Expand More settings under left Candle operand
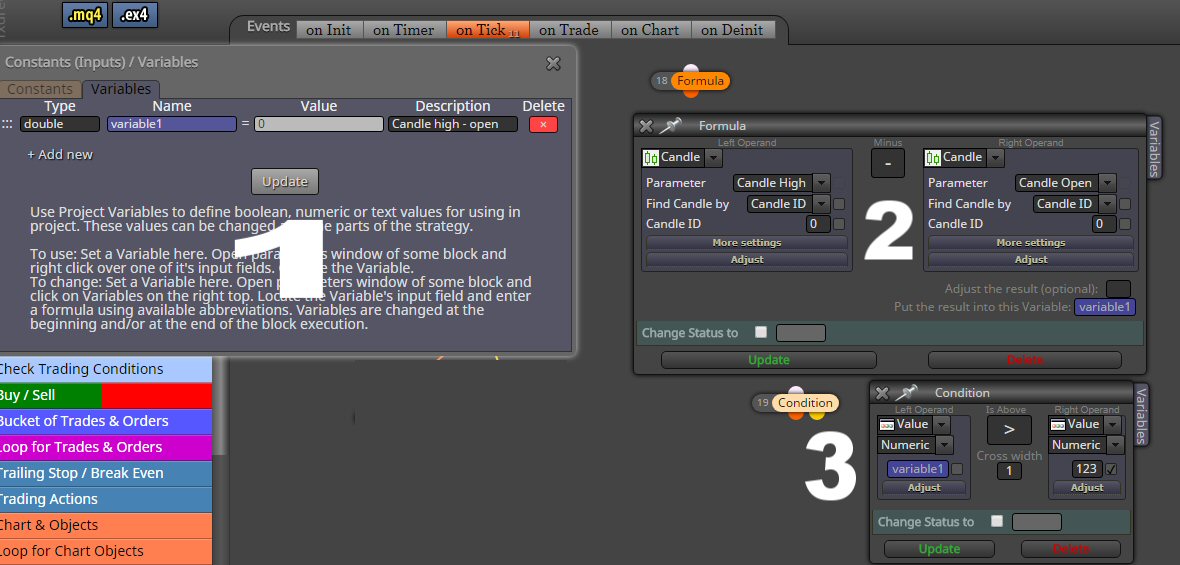The image size is (1180, 565). [747, 242]
